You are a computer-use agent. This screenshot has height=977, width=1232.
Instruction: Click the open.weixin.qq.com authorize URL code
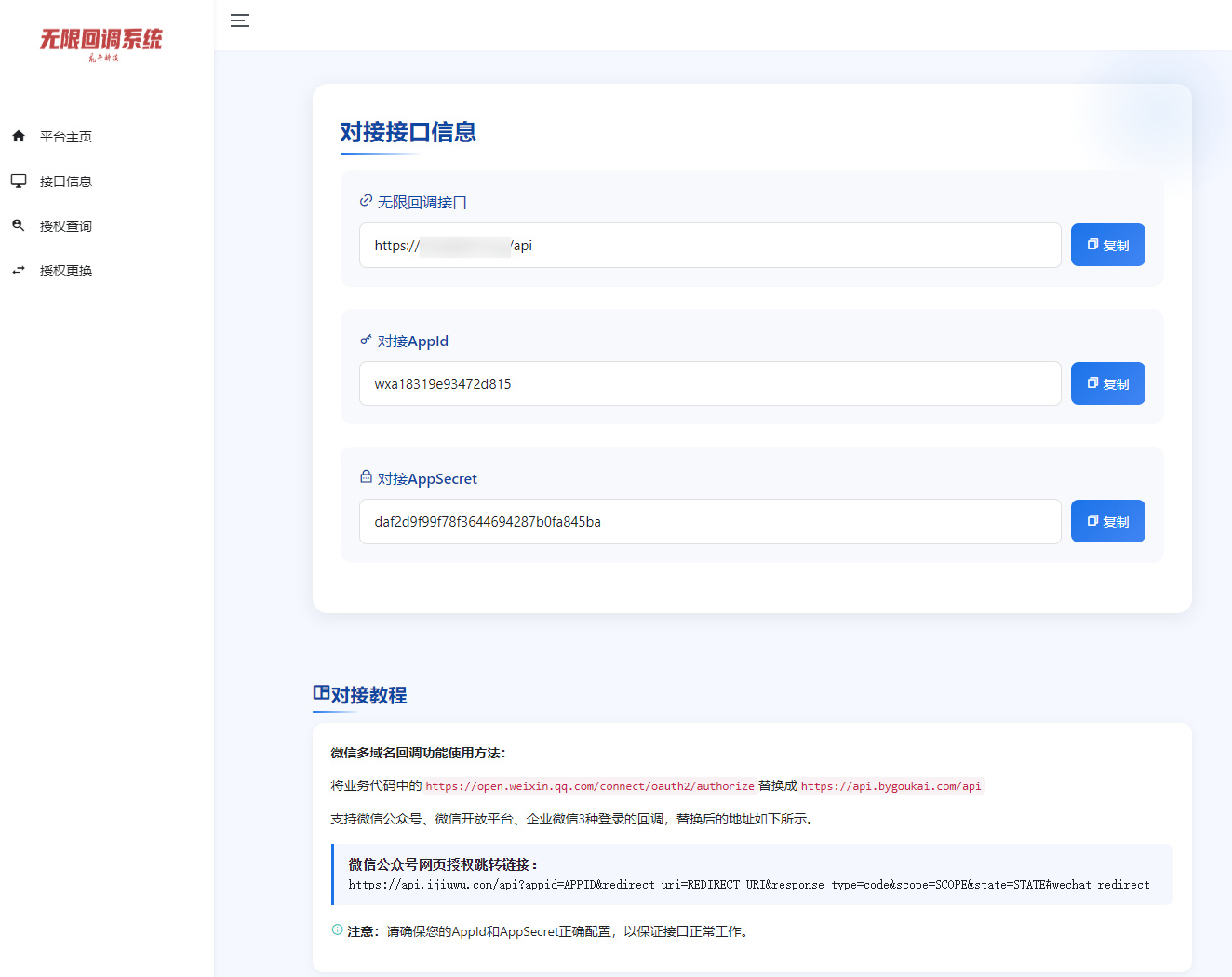pos(590,786)
